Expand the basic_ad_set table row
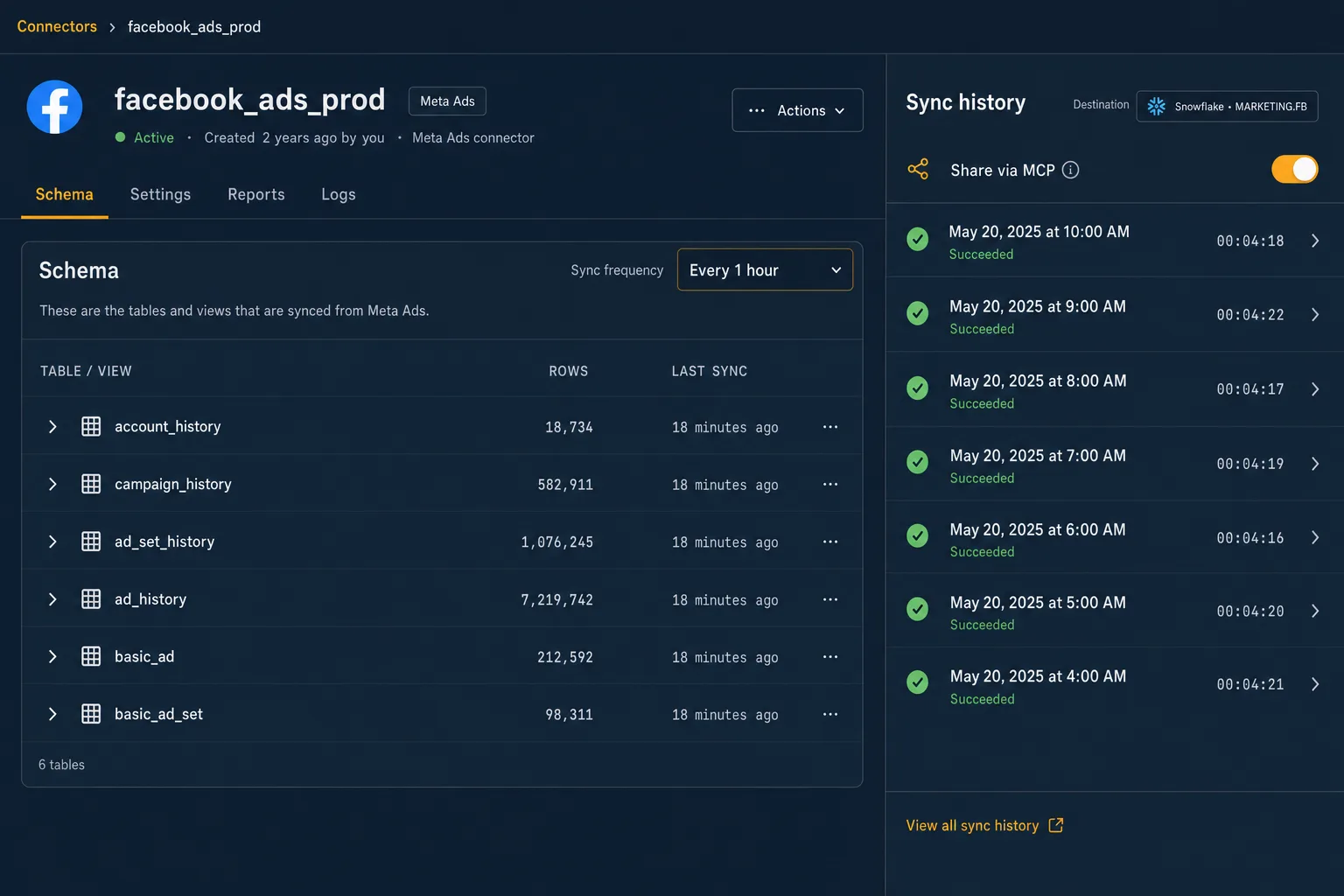 pyautogui.click(x=52, y=714)
